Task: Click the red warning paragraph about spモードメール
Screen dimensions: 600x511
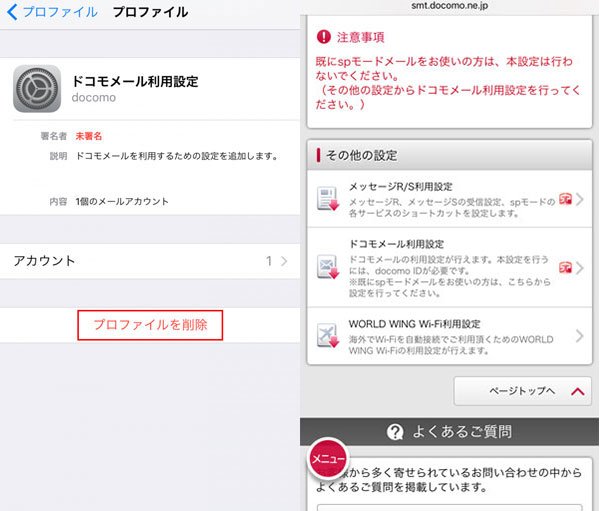Action: click(448, 83)
